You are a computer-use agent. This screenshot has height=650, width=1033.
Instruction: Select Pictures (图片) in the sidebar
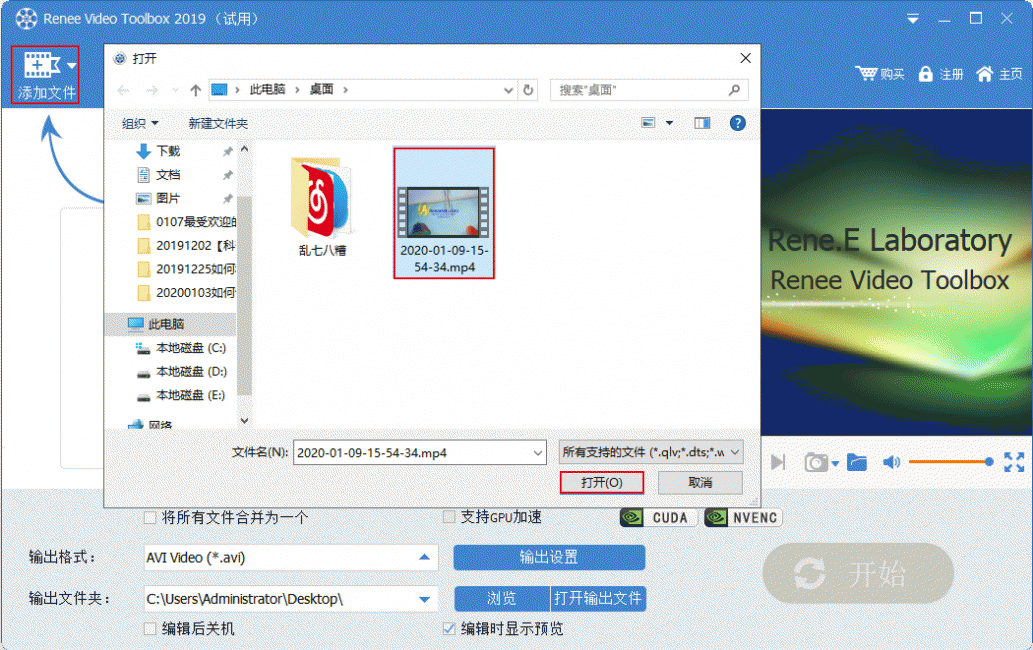pos(169,199)
